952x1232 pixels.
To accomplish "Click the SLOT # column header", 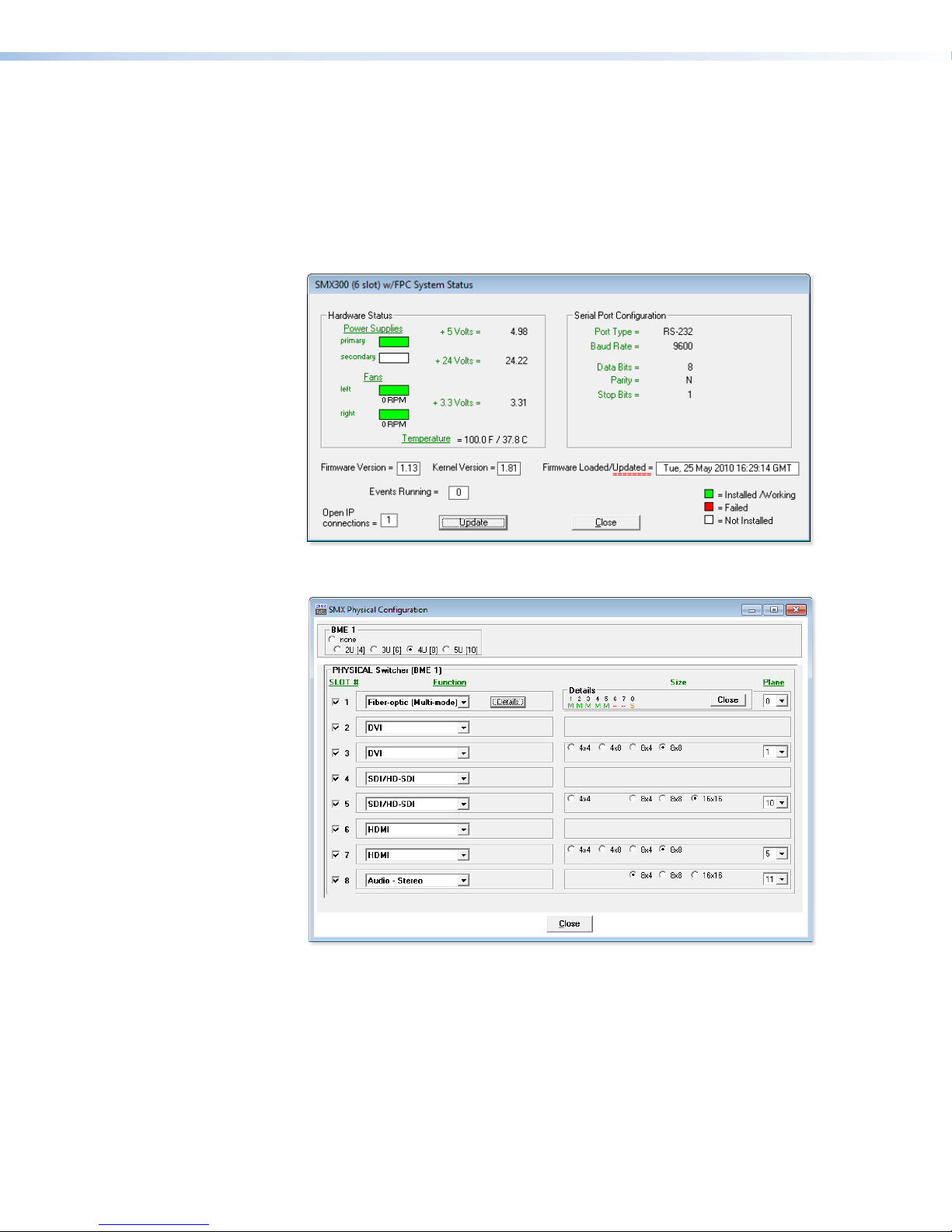I will pos(343,682).
